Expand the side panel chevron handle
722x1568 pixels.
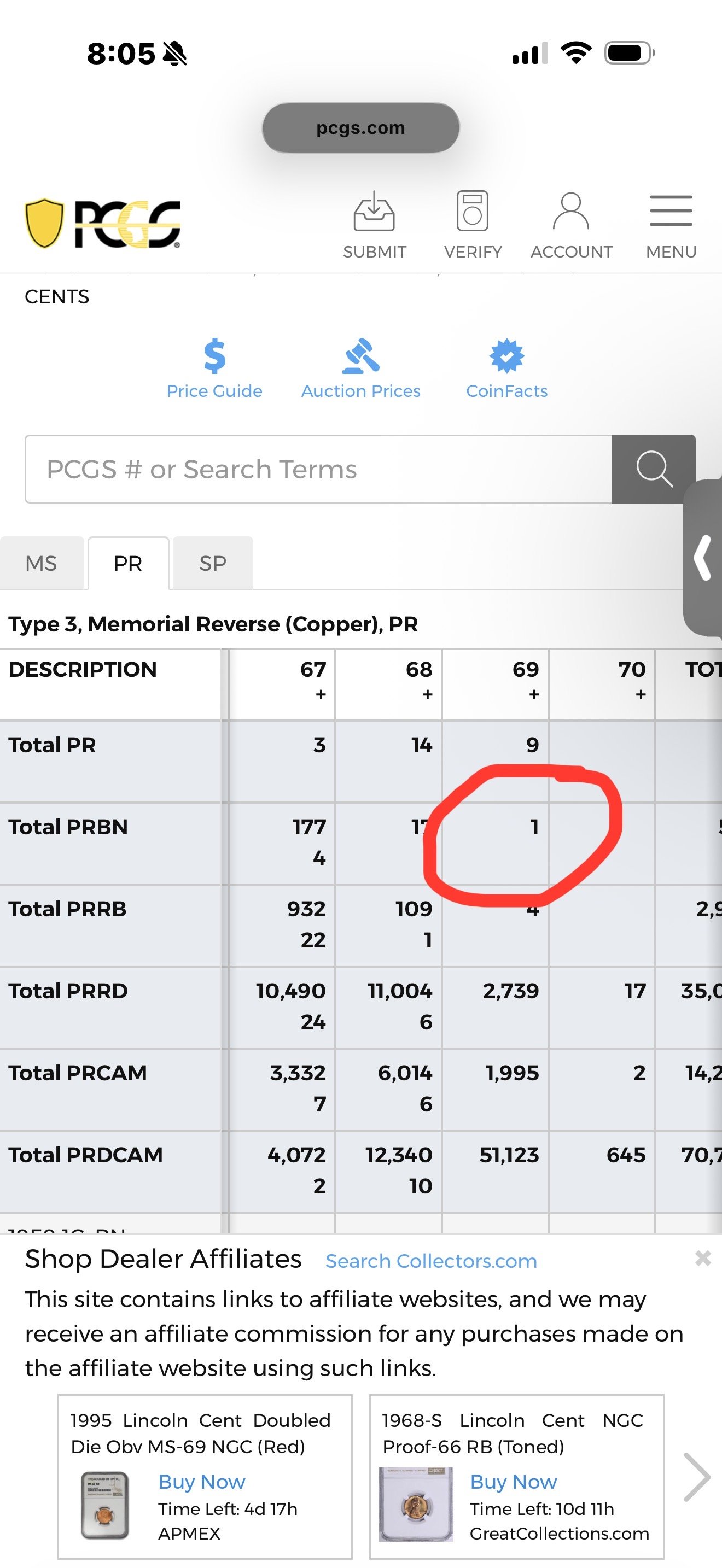click(x=703, y=557)
